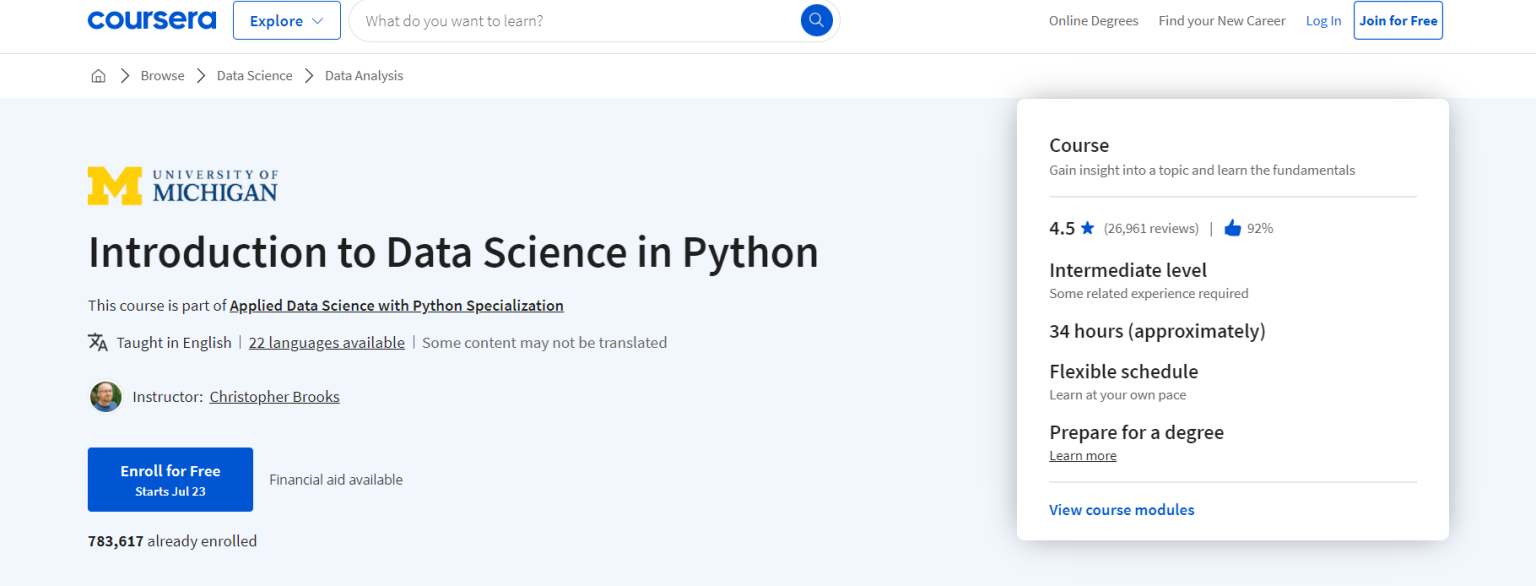This screenshot has height=586, width=1536.
Task: Open Find your New Career menu item
Action: tap(1221, 21)
